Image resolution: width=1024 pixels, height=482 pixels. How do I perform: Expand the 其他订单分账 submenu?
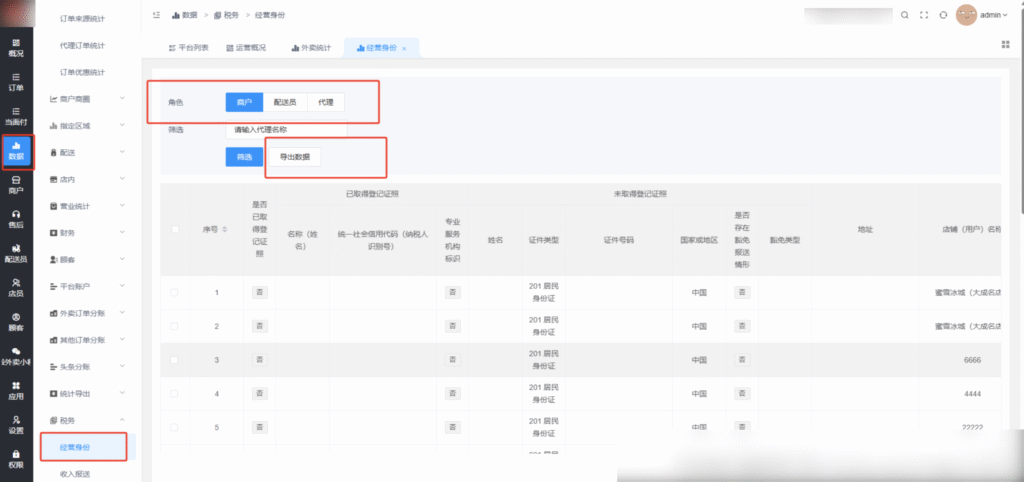[x=88, y=340]
